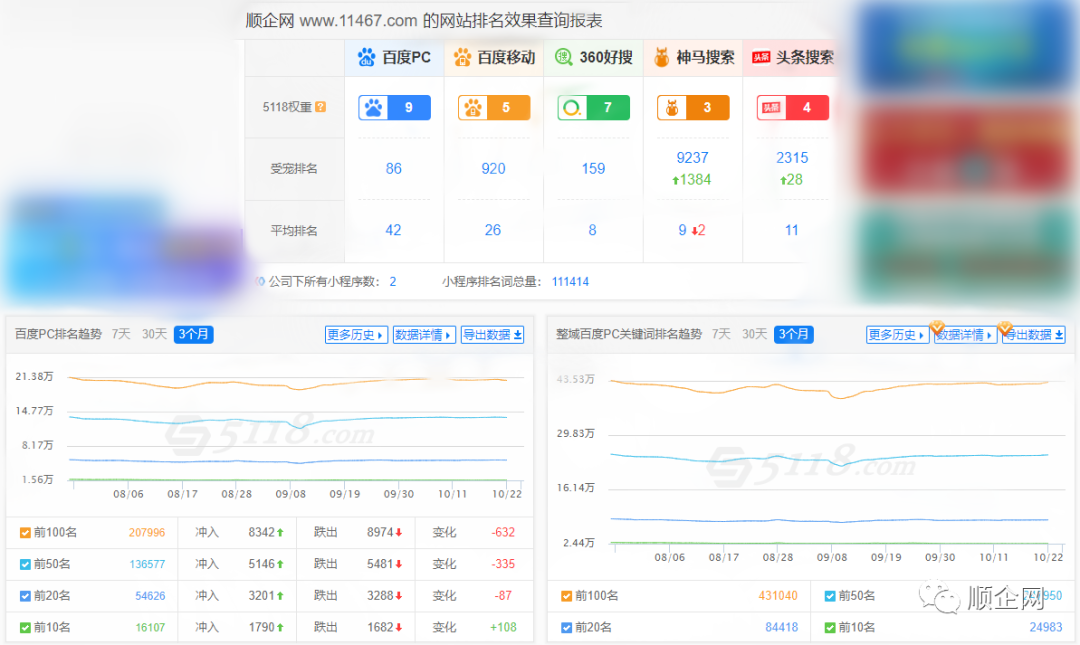Click 变化 value -335 in 前50名 row
The height and width of the screenshot is (645, 1080).
[503, 564]
